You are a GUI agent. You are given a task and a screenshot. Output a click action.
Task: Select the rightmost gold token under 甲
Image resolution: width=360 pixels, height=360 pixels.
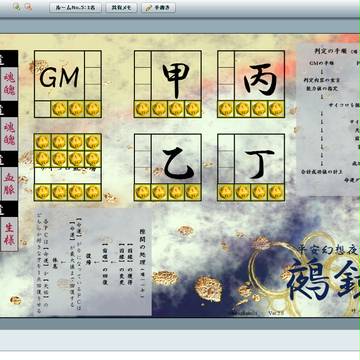coord(193,109)
